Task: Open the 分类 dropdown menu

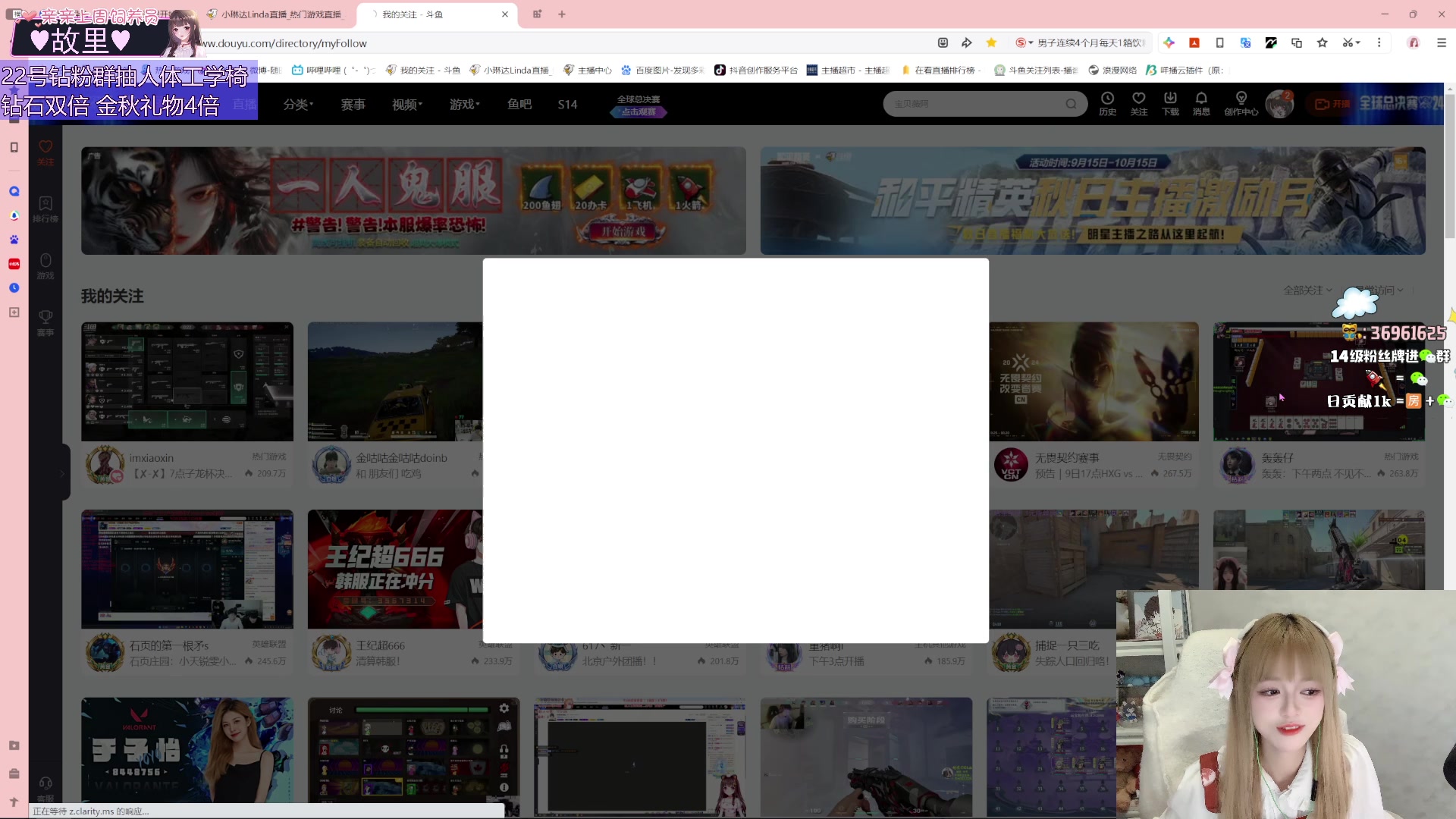Action: coord(298,104)
